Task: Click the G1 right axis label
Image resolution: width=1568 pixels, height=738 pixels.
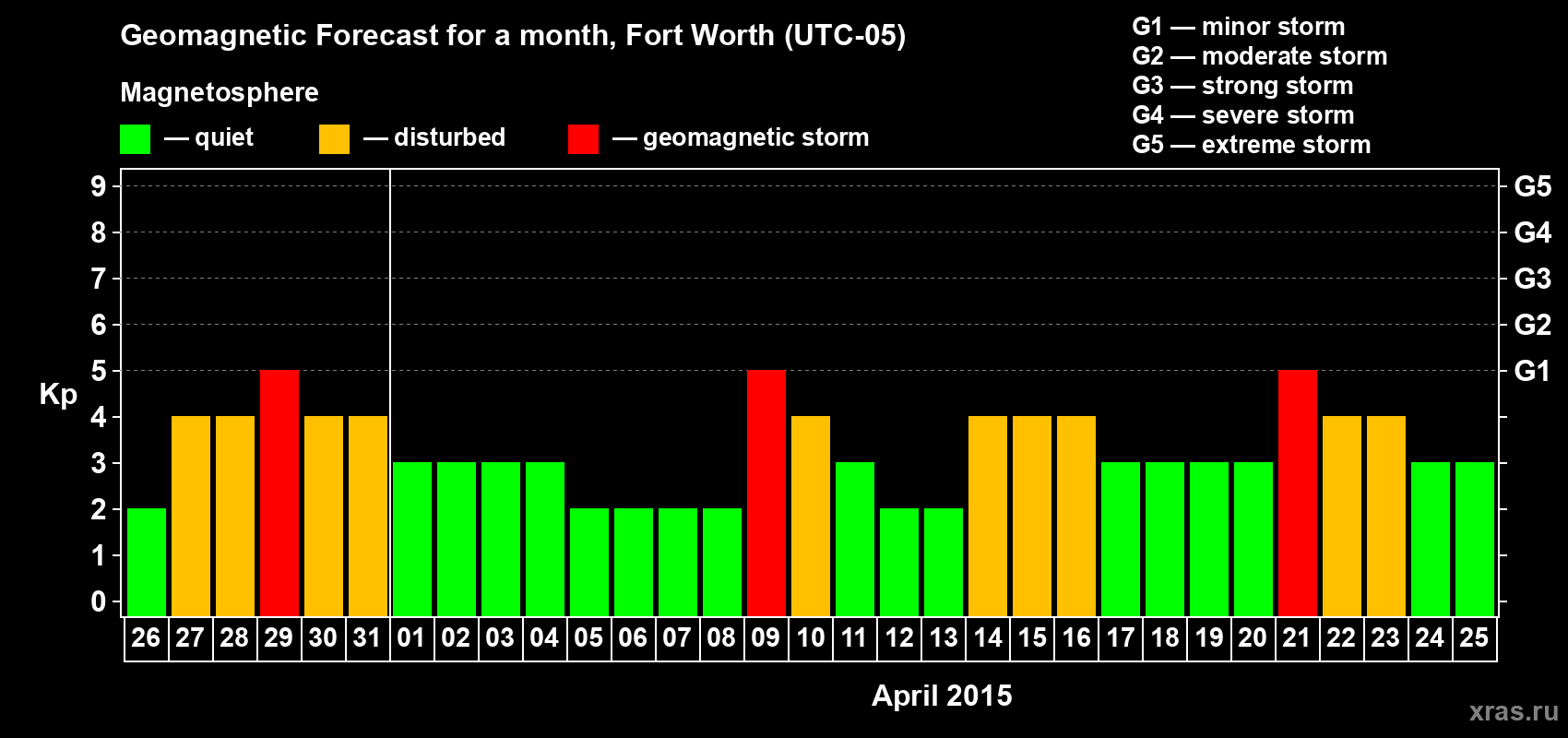Action: [1533, 371]
